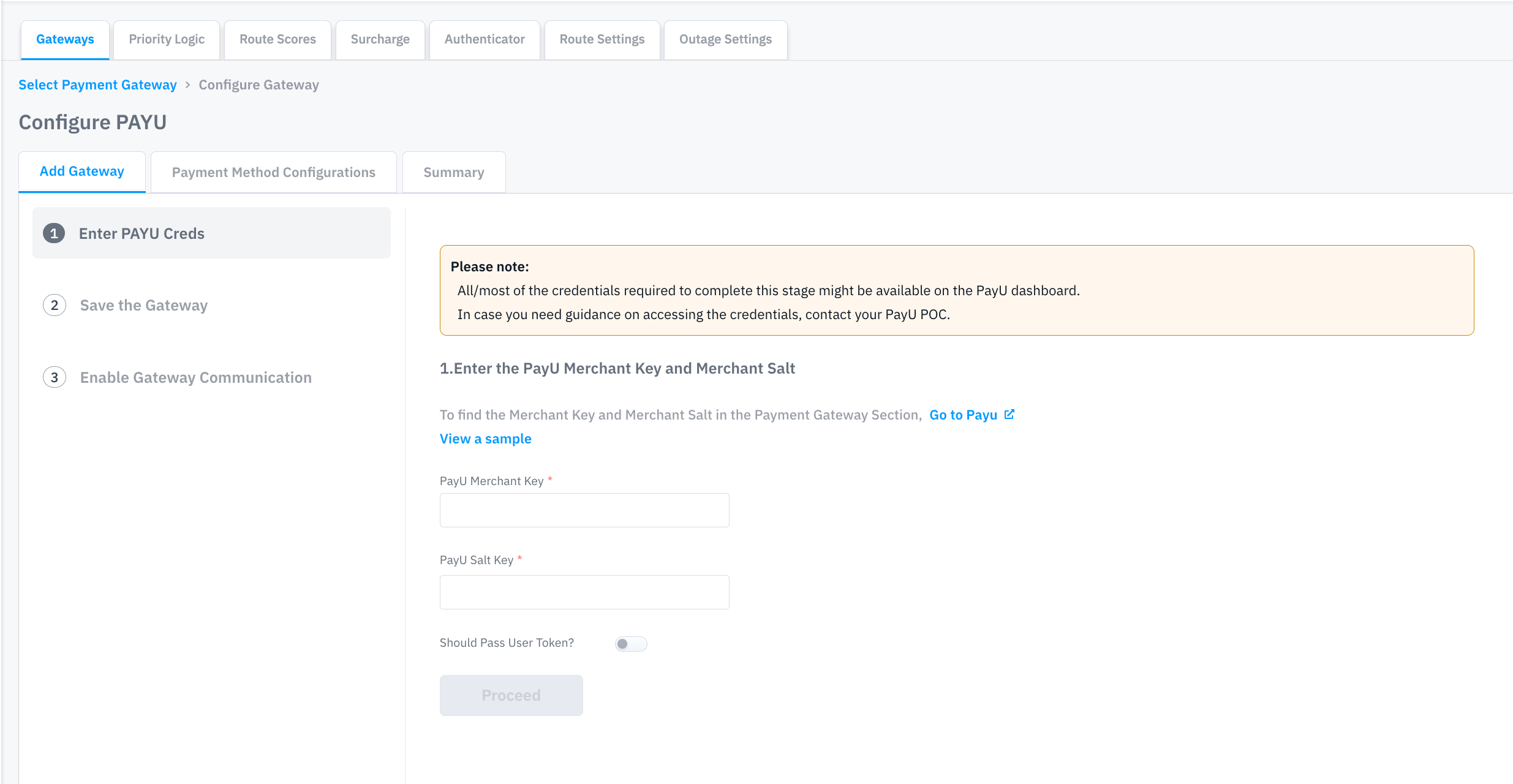Select Enable Gateway Communication step

click(195, 377)
